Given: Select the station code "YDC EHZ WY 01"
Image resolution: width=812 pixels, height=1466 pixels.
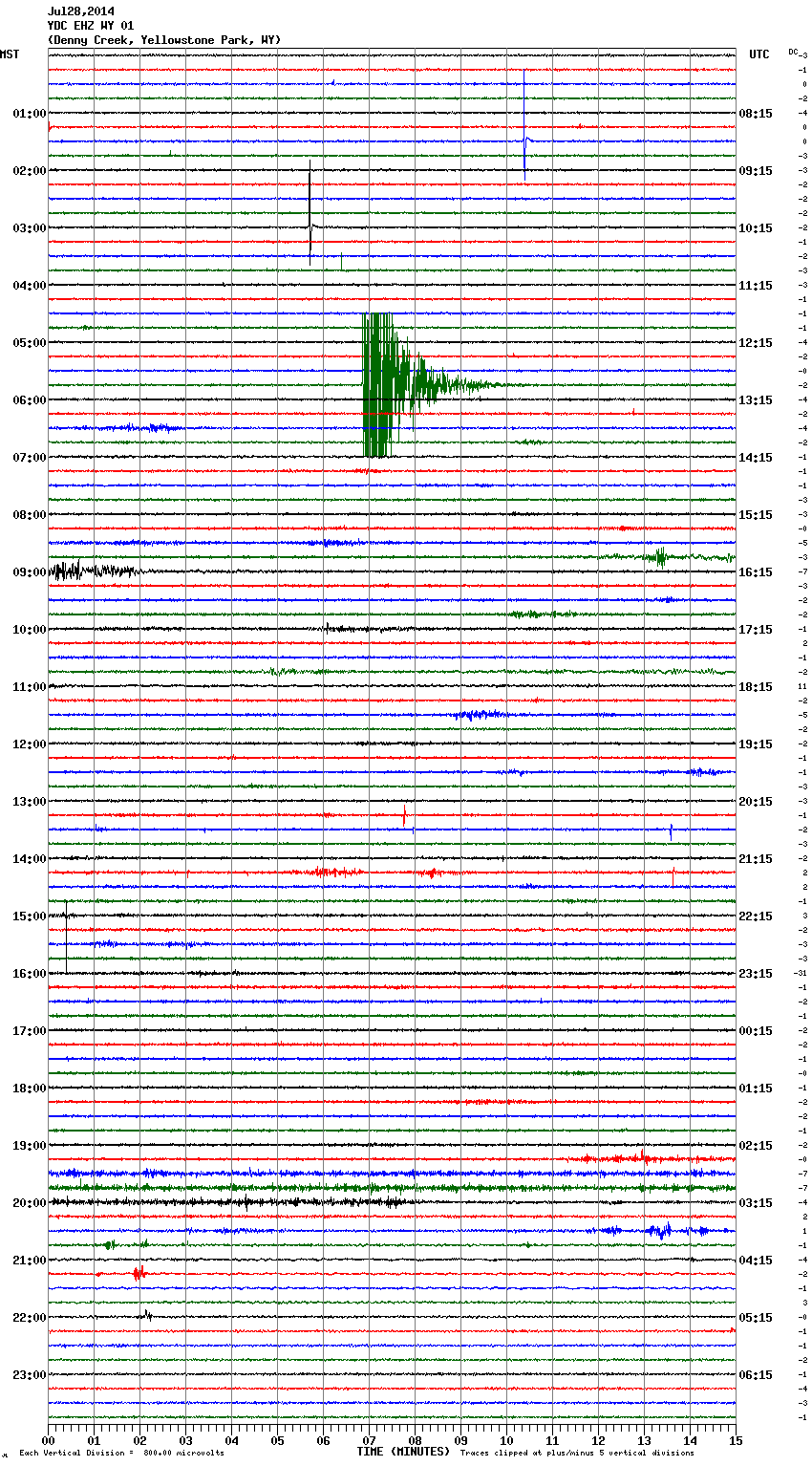Looking at the screenshot, I should (91, 26).
